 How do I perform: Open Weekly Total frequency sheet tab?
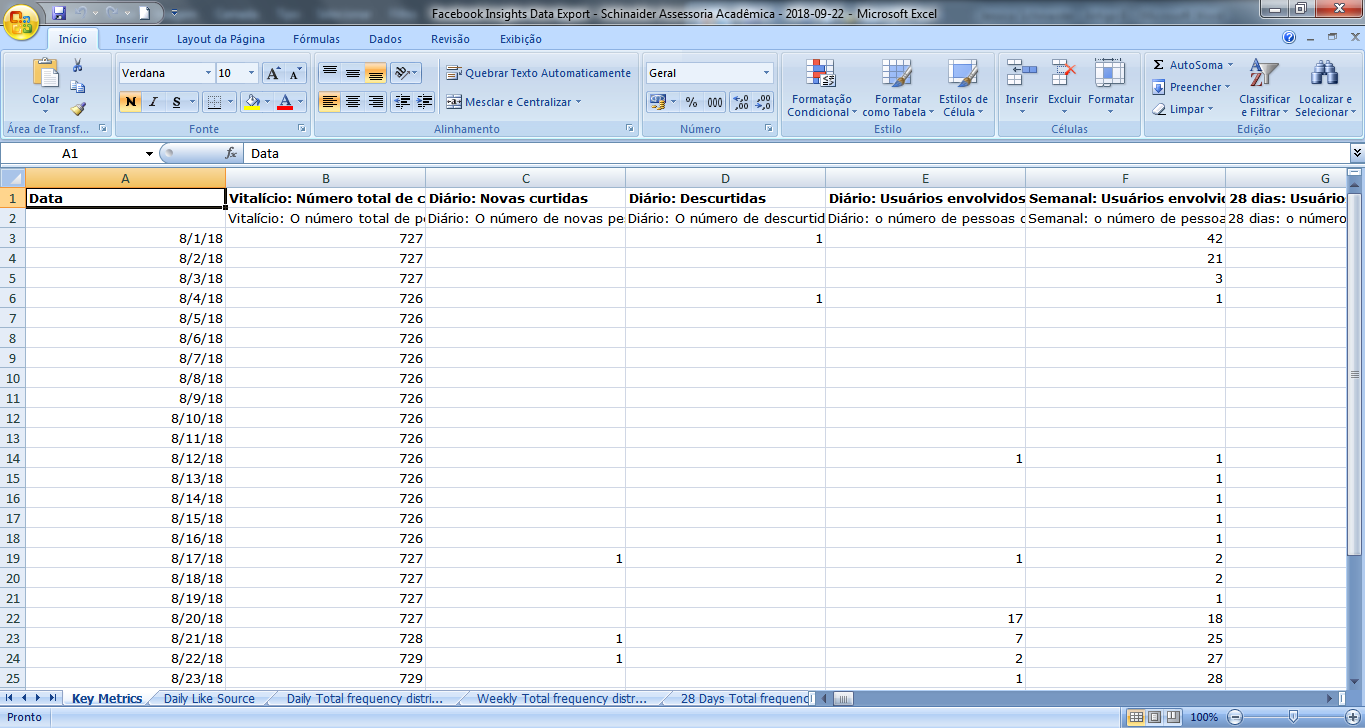[561, 698]
